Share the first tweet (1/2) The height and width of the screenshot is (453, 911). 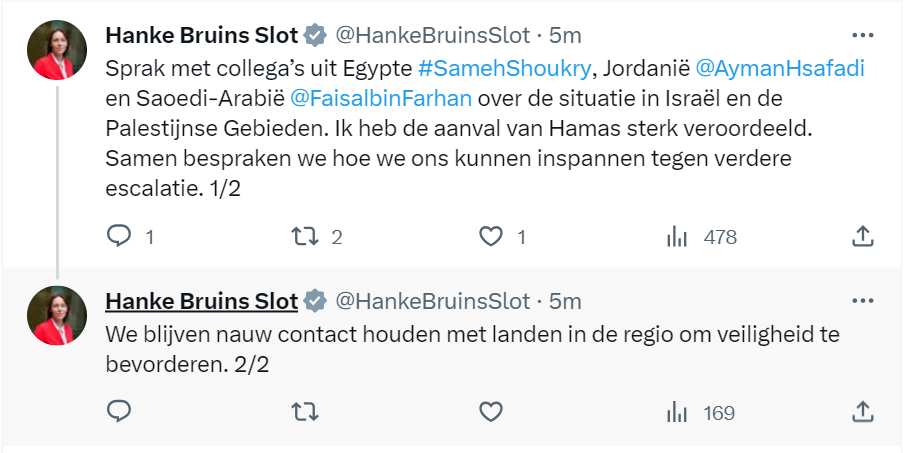pos(862,237)
